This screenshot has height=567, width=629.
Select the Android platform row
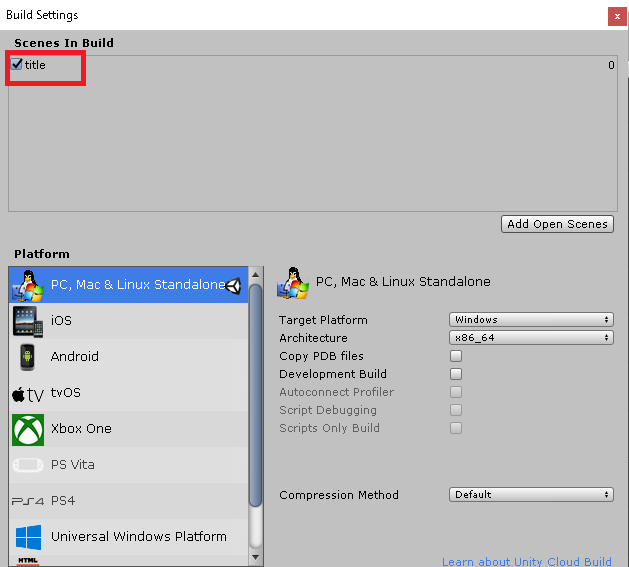click(128, 357)
